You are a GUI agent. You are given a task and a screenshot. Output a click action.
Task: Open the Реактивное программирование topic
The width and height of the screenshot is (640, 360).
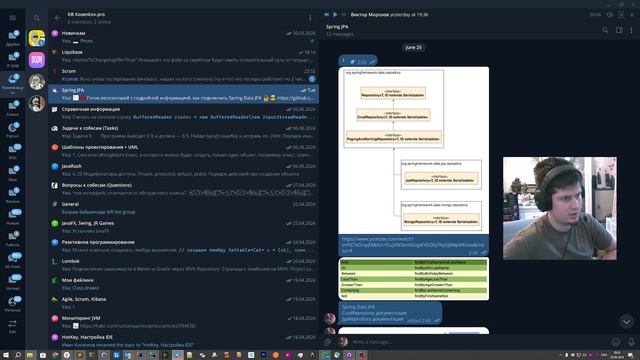pyautogui.click(x=184, y=246)
